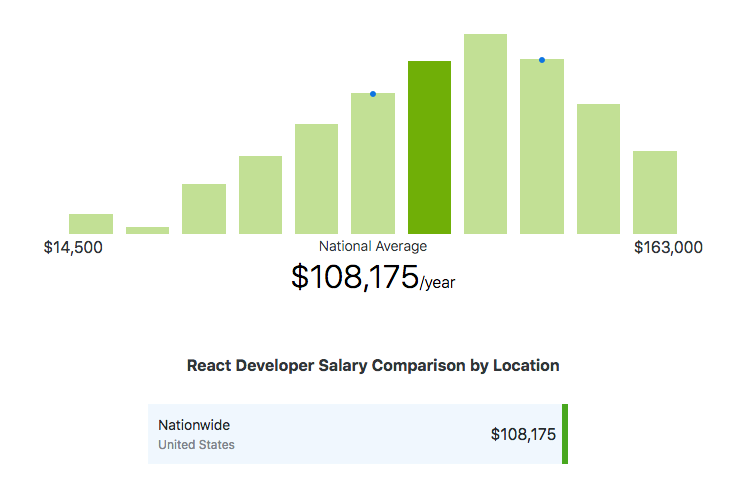Click the blue dot left of the dark bar
Viewport: 753px width, 477px height.
coord(373,94)
